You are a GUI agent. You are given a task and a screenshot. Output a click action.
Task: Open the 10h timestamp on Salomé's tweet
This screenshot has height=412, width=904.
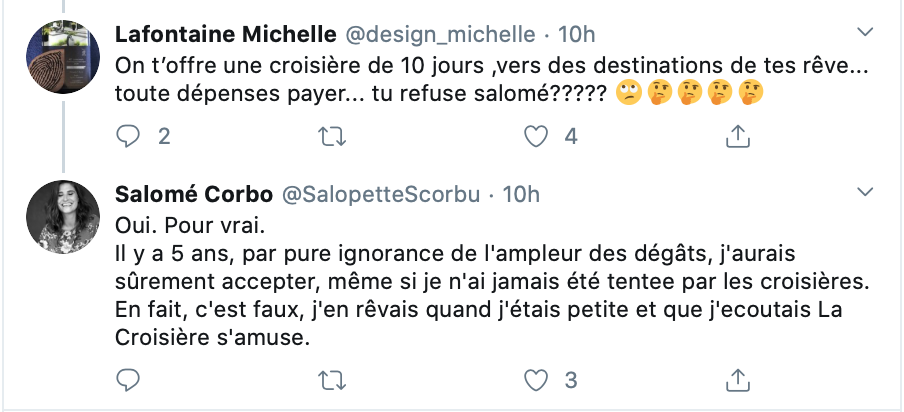pyautogui.click(x=520, y=192)
